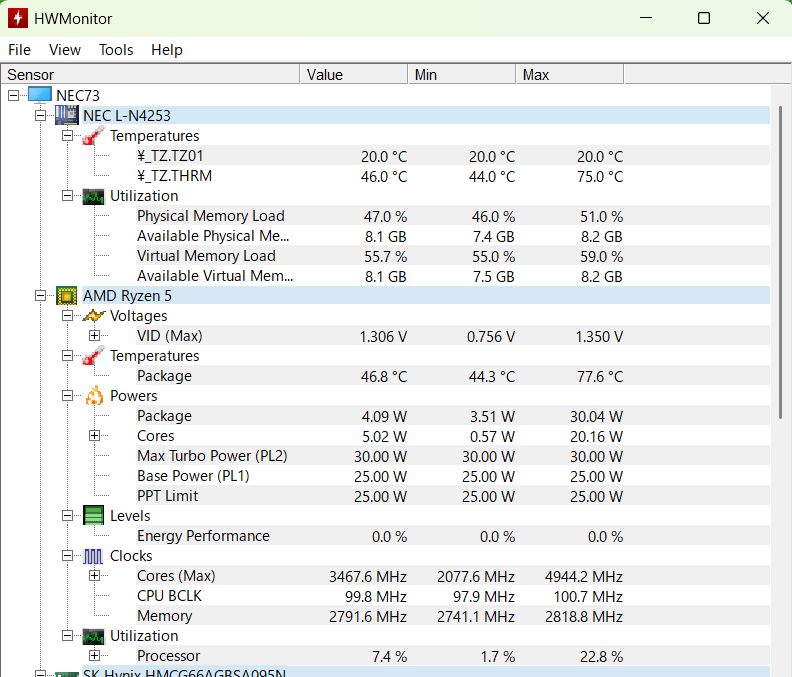
Task: Click the AMD Ryzen 5 processor chip icon
Action: (66, 295)
